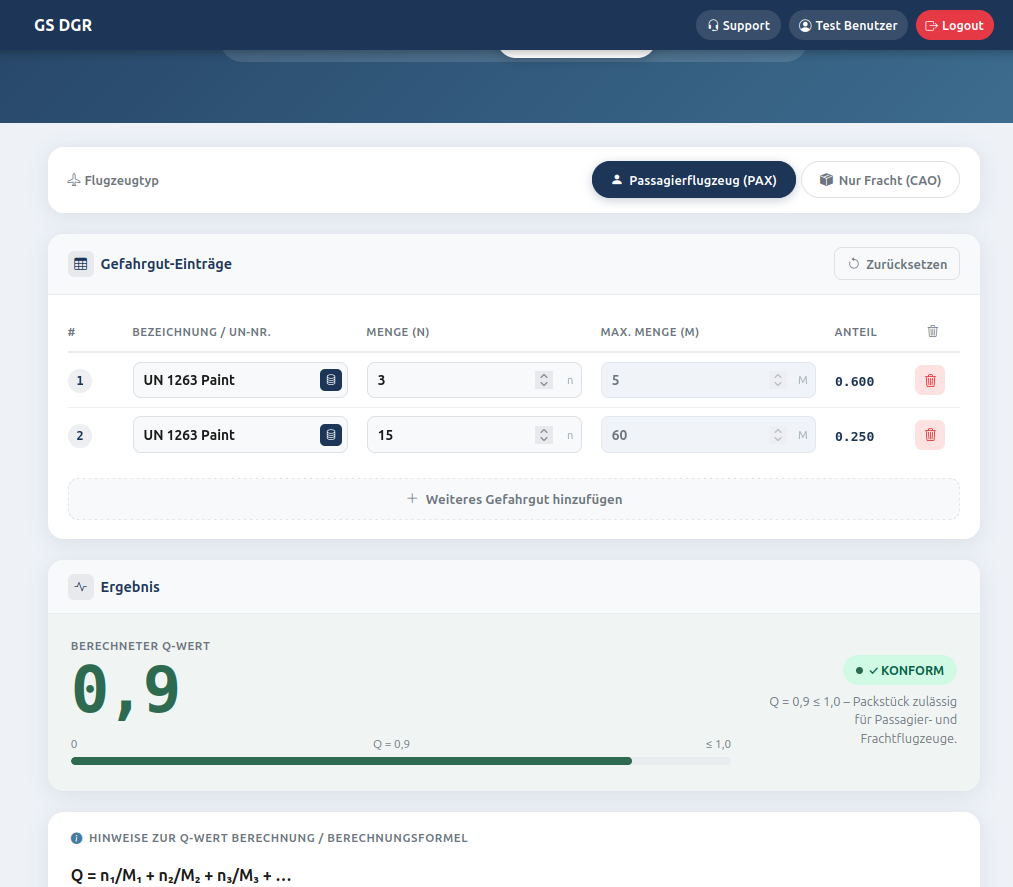Click the Menge field showing 15
The width and height of the screenshot is (1013, 887).
pyautogui.click(x=474, y=435)
